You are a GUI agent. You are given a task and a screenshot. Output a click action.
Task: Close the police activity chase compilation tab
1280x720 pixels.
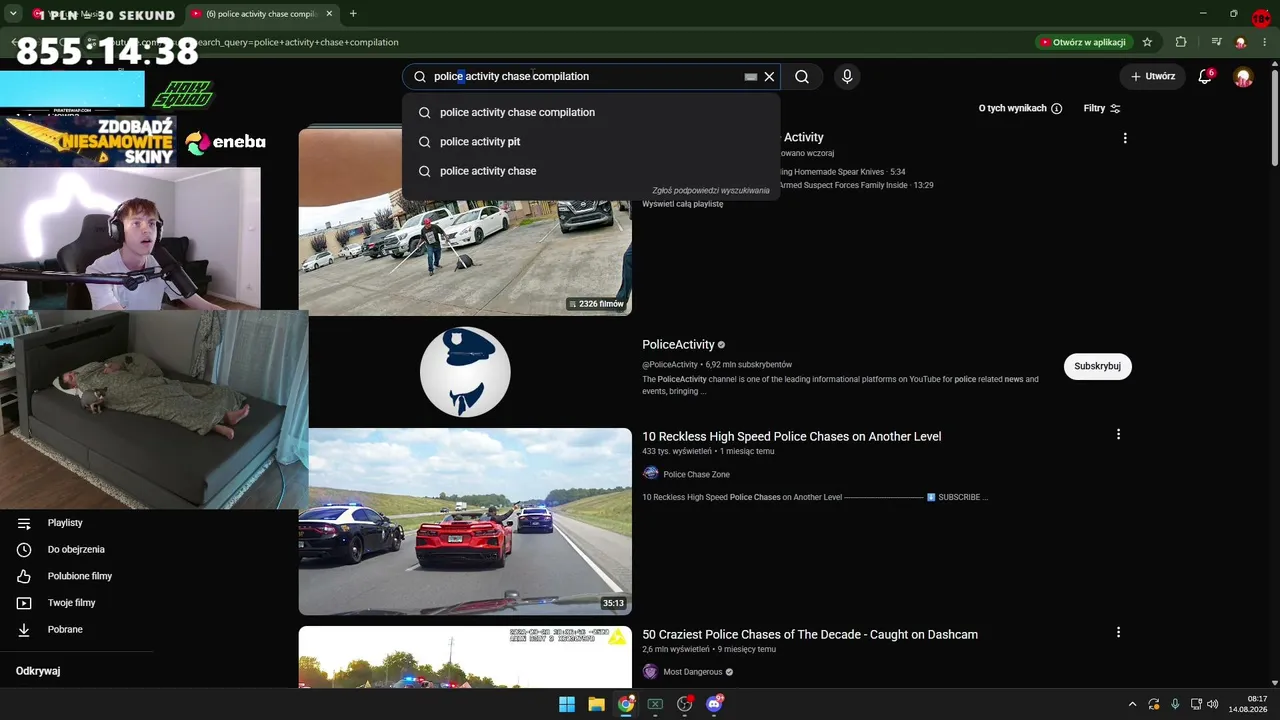[329, 14]
